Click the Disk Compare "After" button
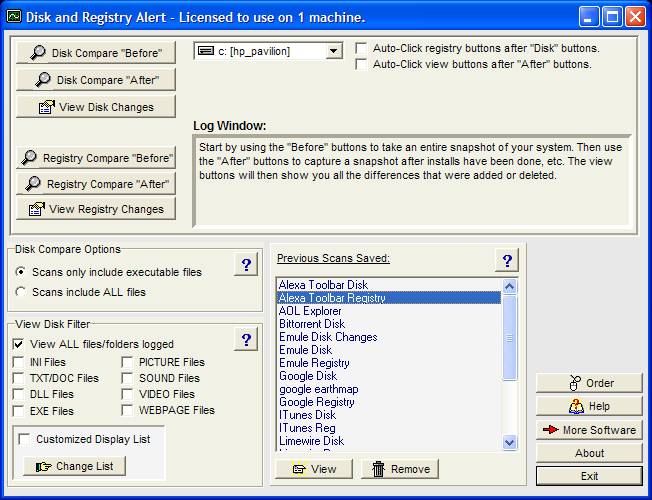Screen dimensions: 652x500 pos(96,79)
